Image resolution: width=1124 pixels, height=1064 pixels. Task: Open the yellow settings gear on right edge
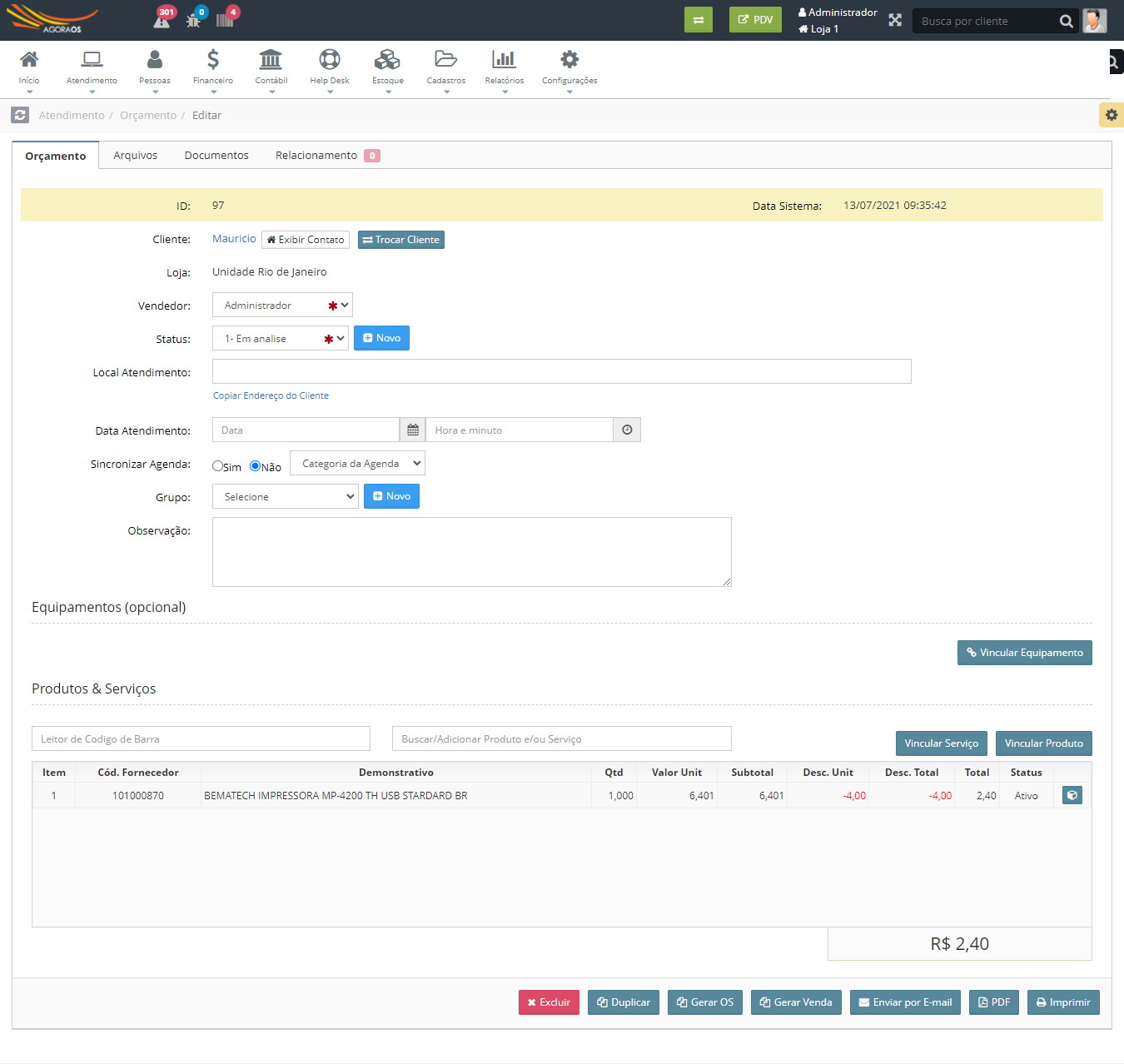point(1112,115)
